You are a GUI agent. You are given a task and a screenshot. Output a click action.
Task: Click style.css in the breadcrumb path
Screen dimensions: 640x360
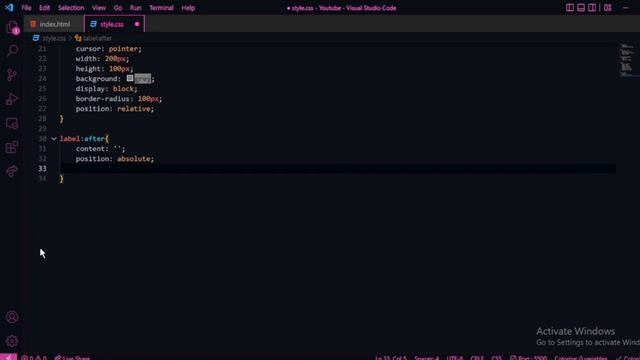click(54, 38)
